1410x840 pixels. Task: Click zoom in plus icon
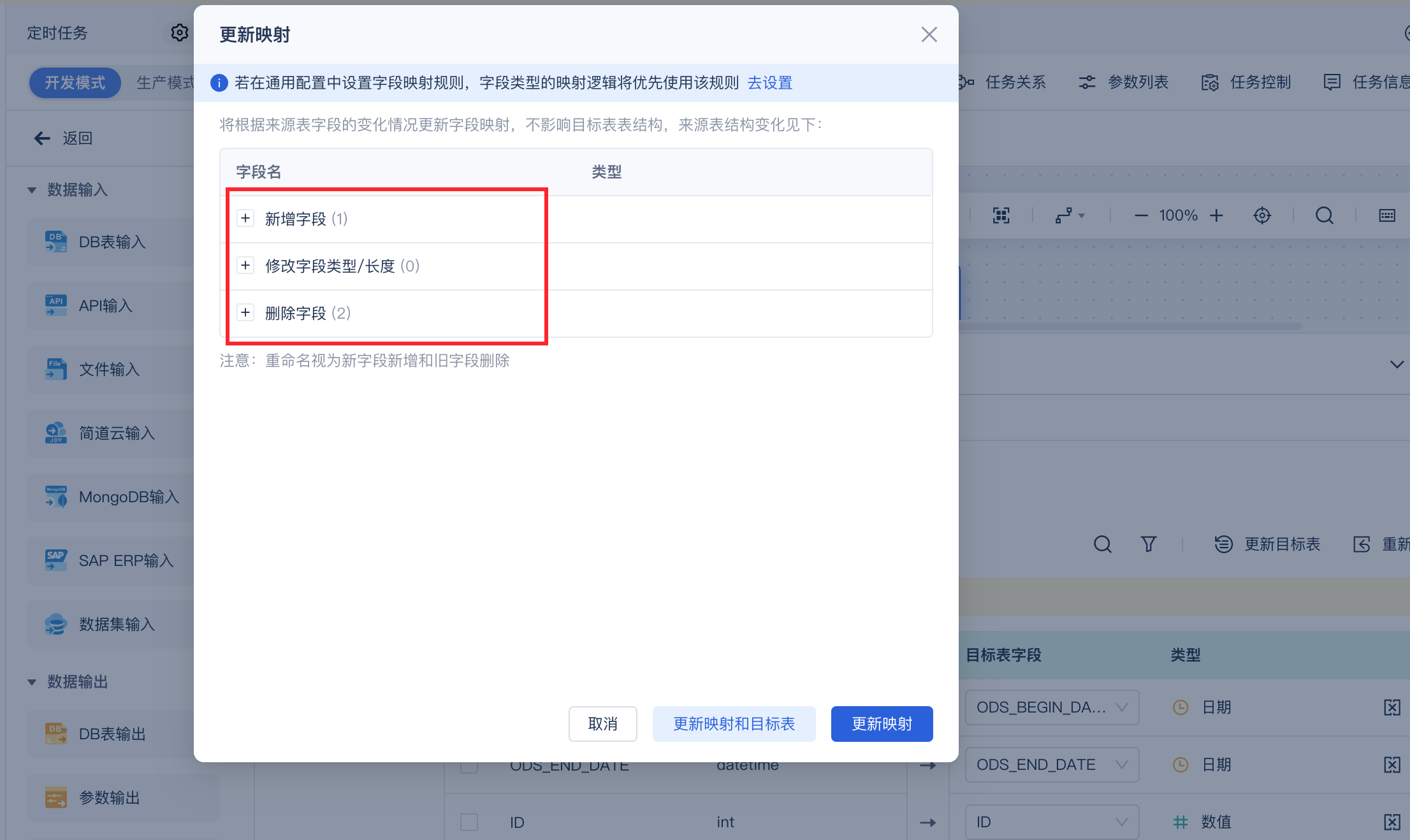[1216, 215]
